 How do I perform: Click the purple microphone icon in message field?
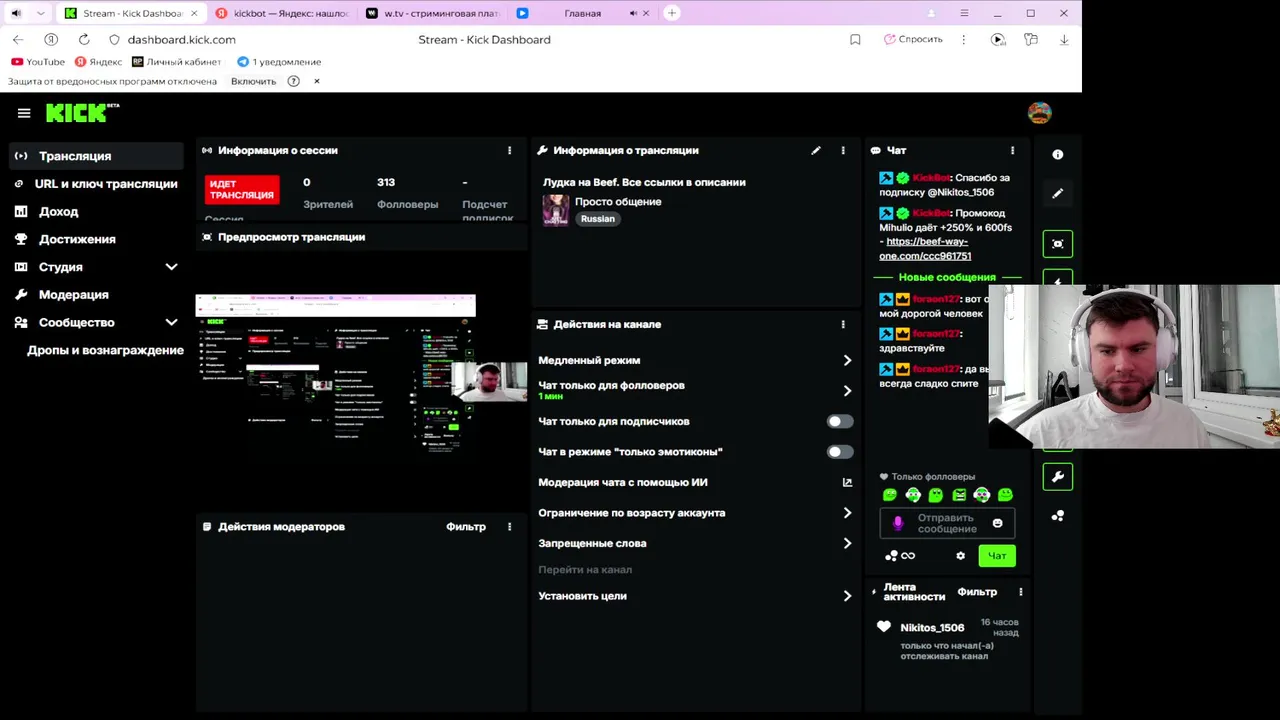tap(898, 523)
